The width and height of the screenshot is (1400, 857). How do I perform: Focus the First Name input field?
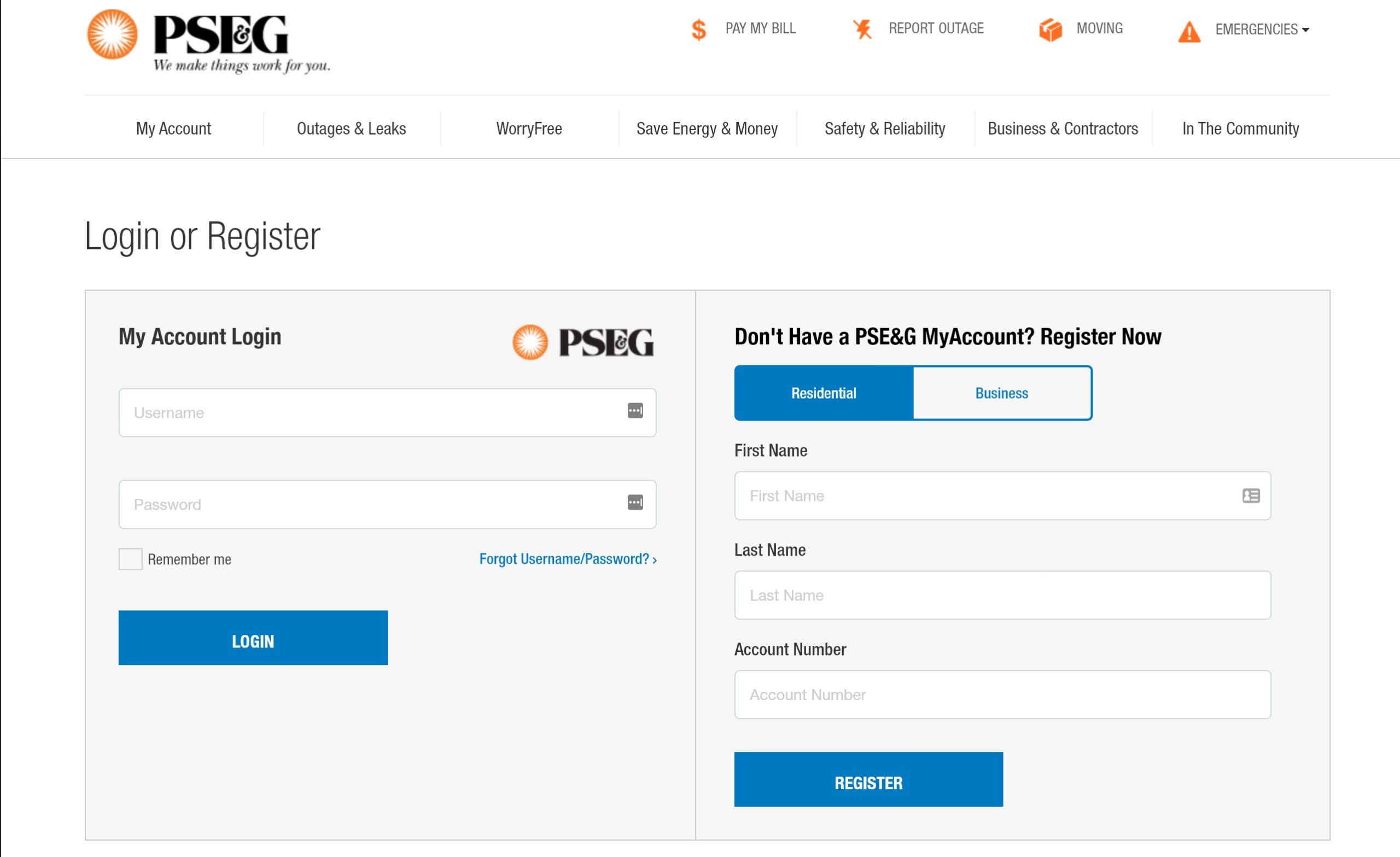coord(1002,495)
